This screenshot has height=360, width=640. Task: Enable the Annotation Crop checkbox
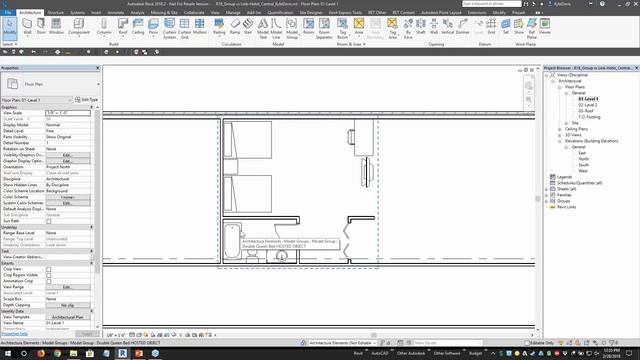click(49, 281)
